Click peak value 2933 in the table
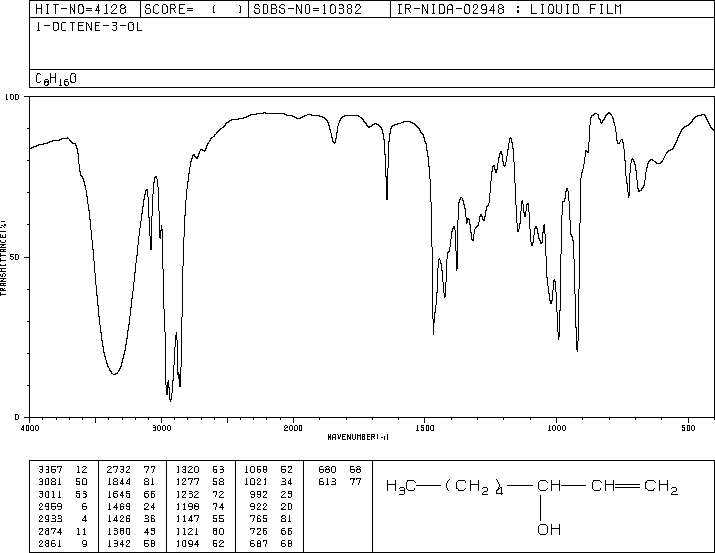The height and width of the screenshot is (553, 715). (50, 519)
